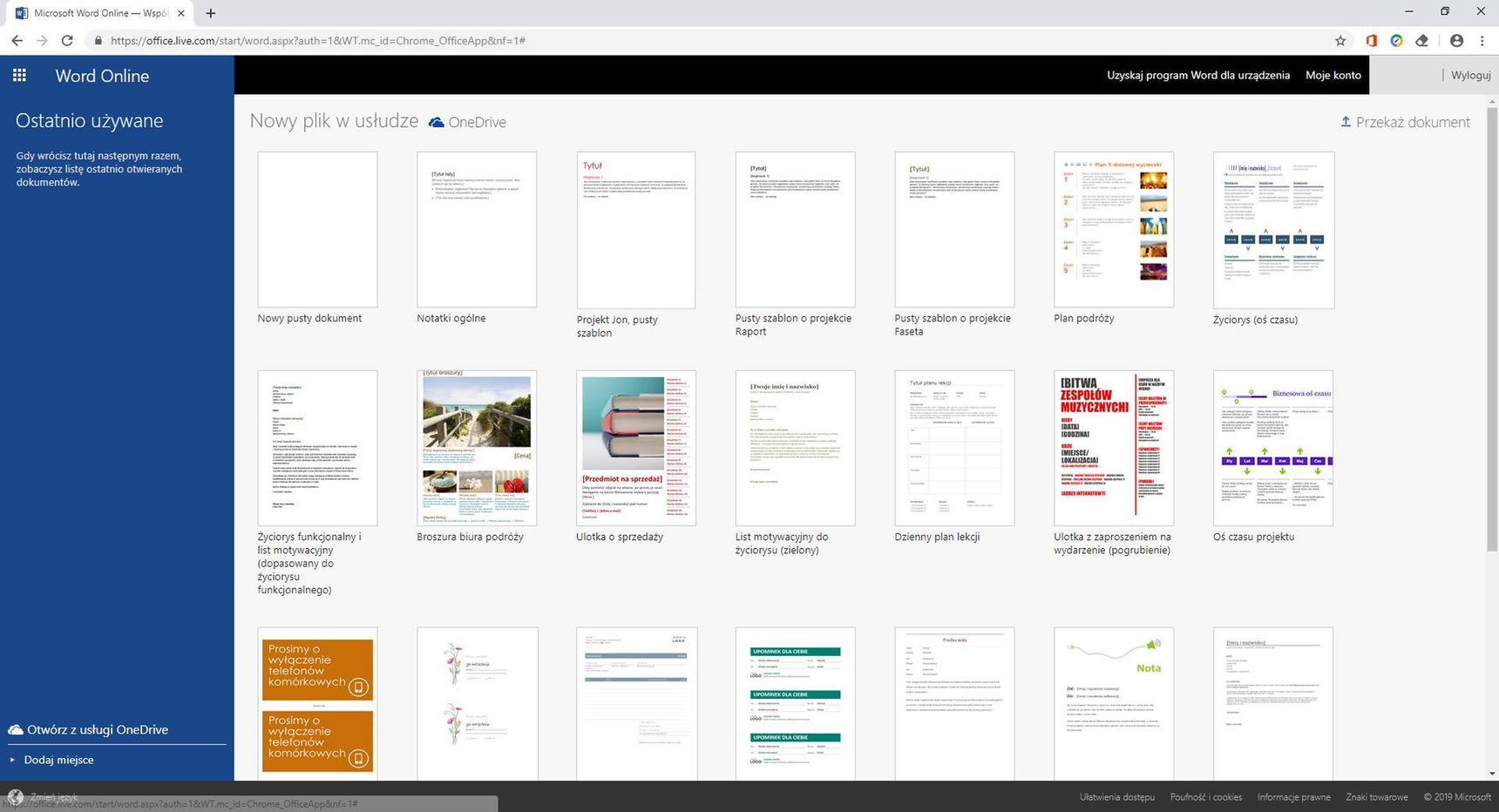Click the eraser-shaped extension icon
Image resolution: width=1499 pixels, height=812 pixels.
(x=1421, y=41)
